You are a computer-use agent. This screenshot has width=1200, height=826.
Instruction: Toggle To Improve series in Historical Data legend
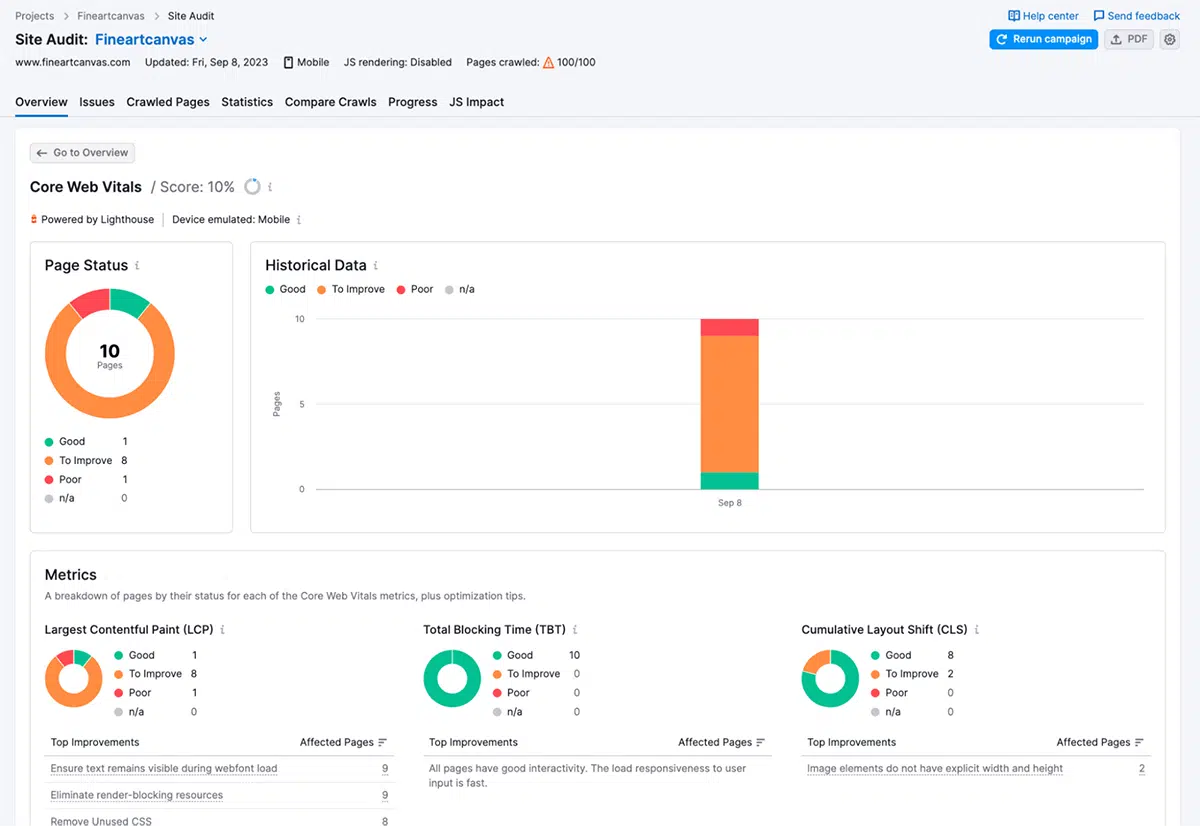click(350, 289)
